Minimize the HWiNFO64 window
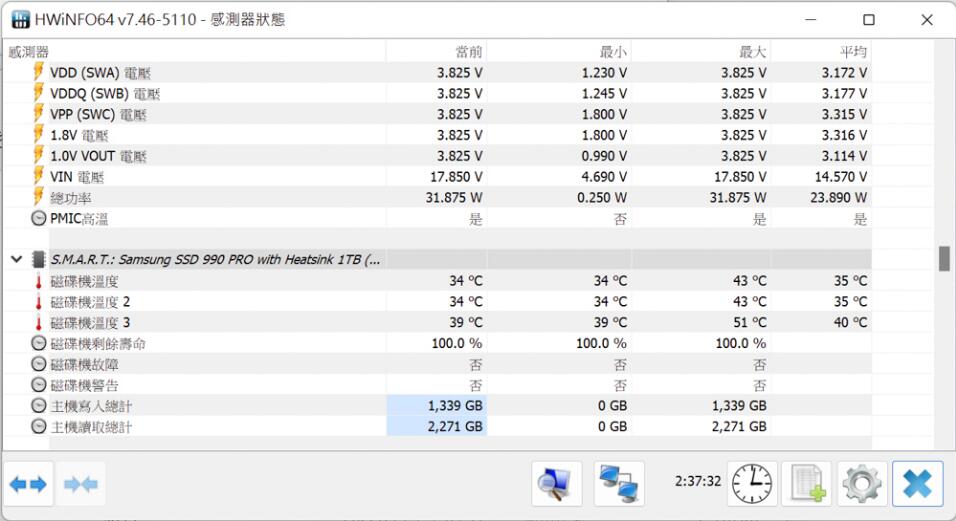Screen dimensions: 956x521 coord(810,19)
